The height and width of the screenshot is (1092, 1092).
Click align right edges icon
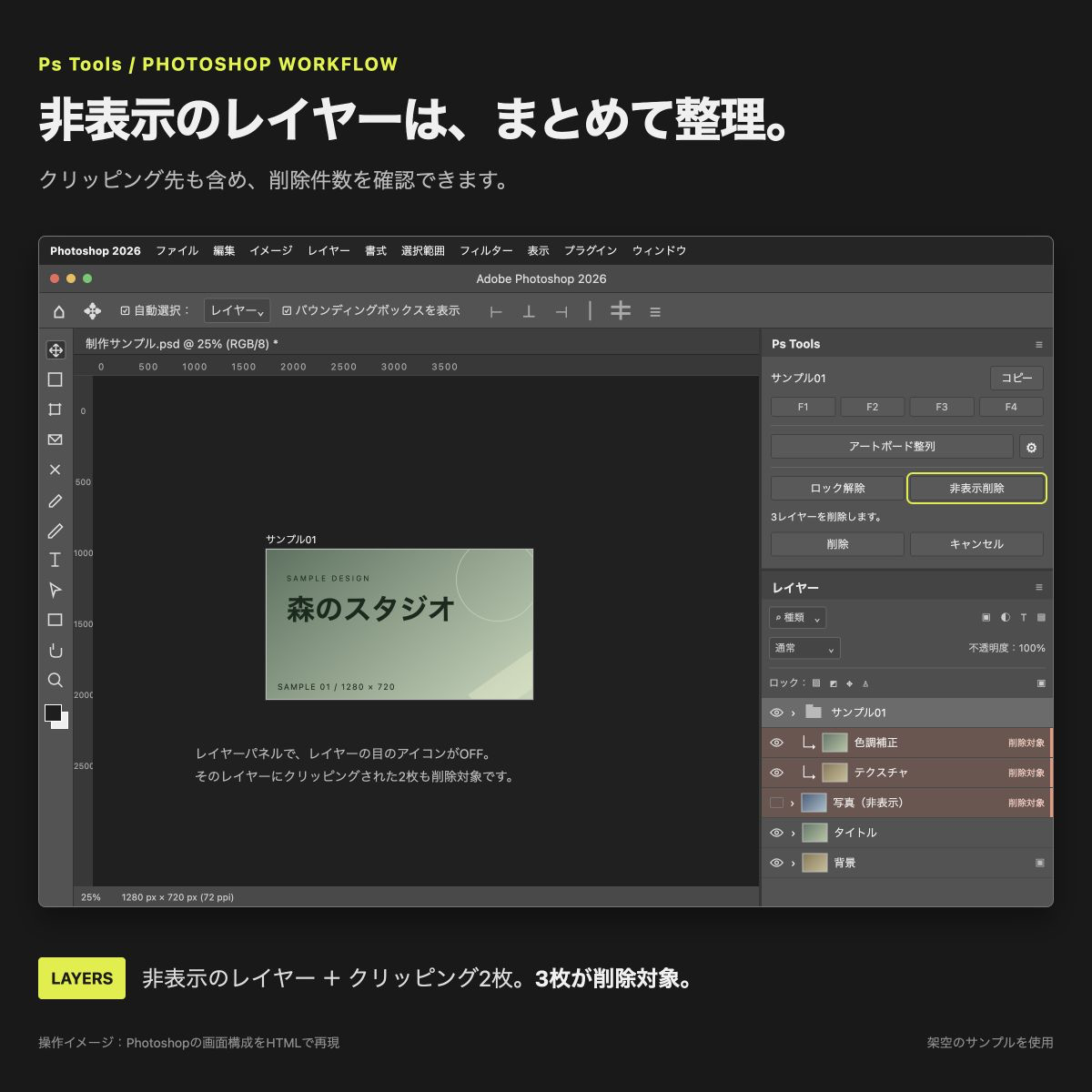[561, 311]
